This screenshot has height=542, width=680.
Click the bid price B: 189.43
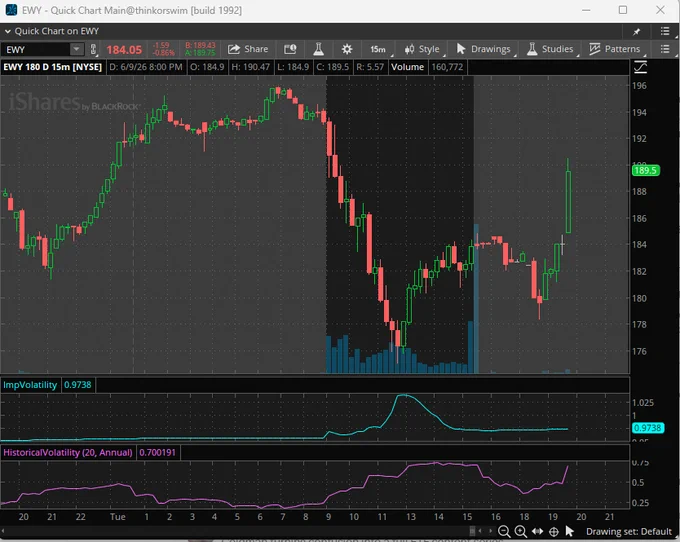pyautogui.click(x=200, y=45)
